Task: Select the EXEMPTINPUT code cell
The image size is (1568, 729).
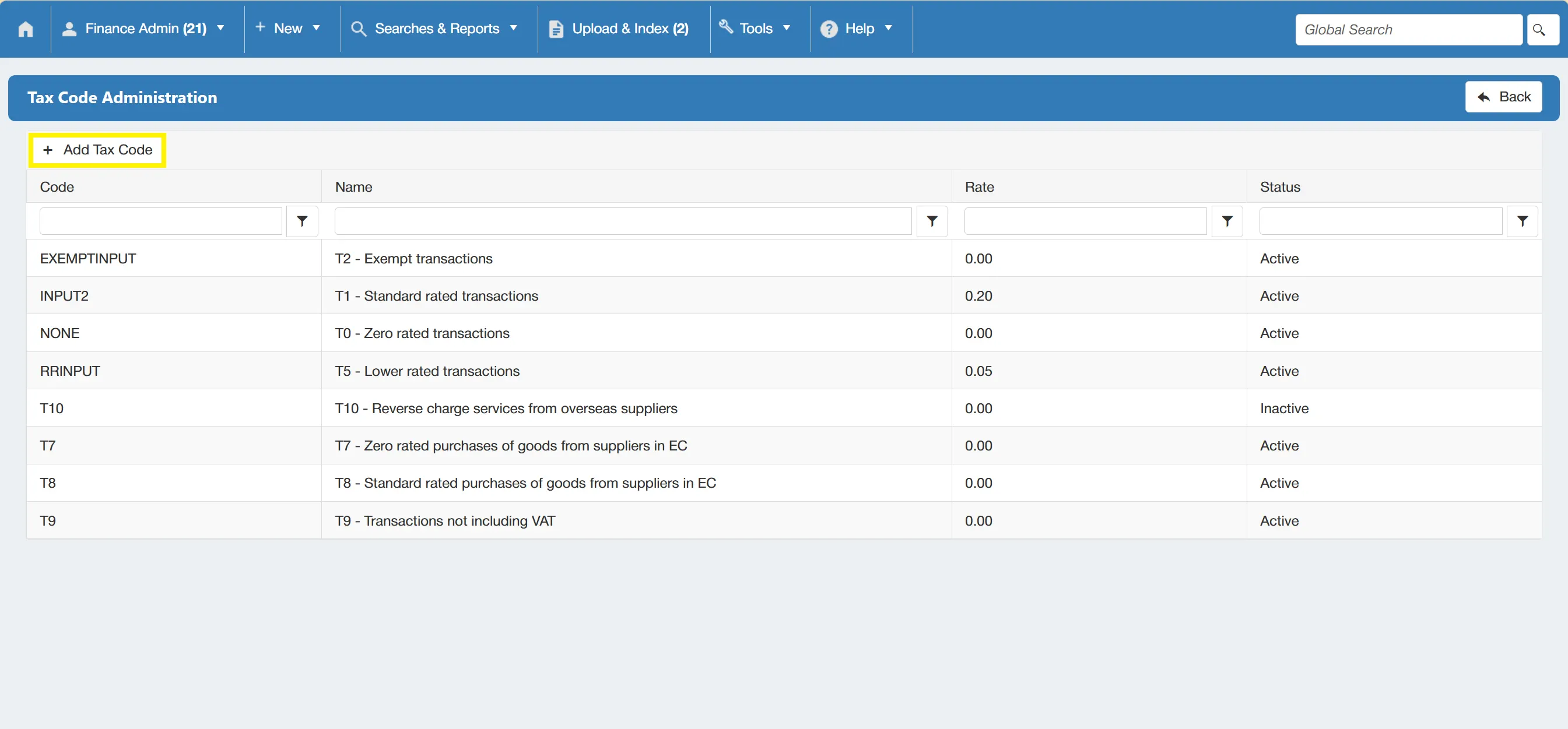Action: 174,259
